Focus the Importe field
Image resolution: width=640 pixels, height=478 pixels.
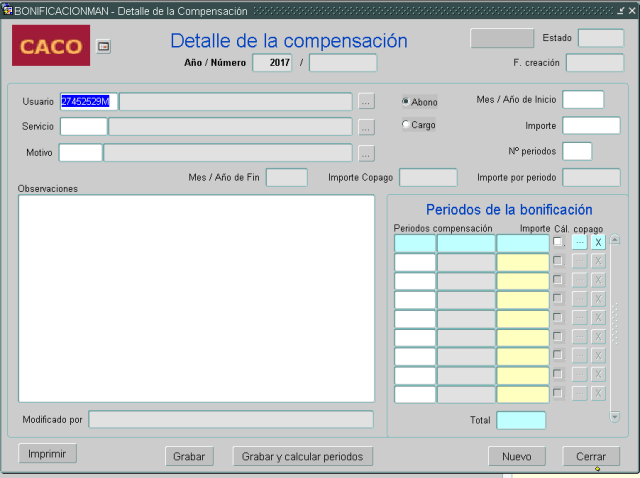pyautogui.click(x=591, y=125)
